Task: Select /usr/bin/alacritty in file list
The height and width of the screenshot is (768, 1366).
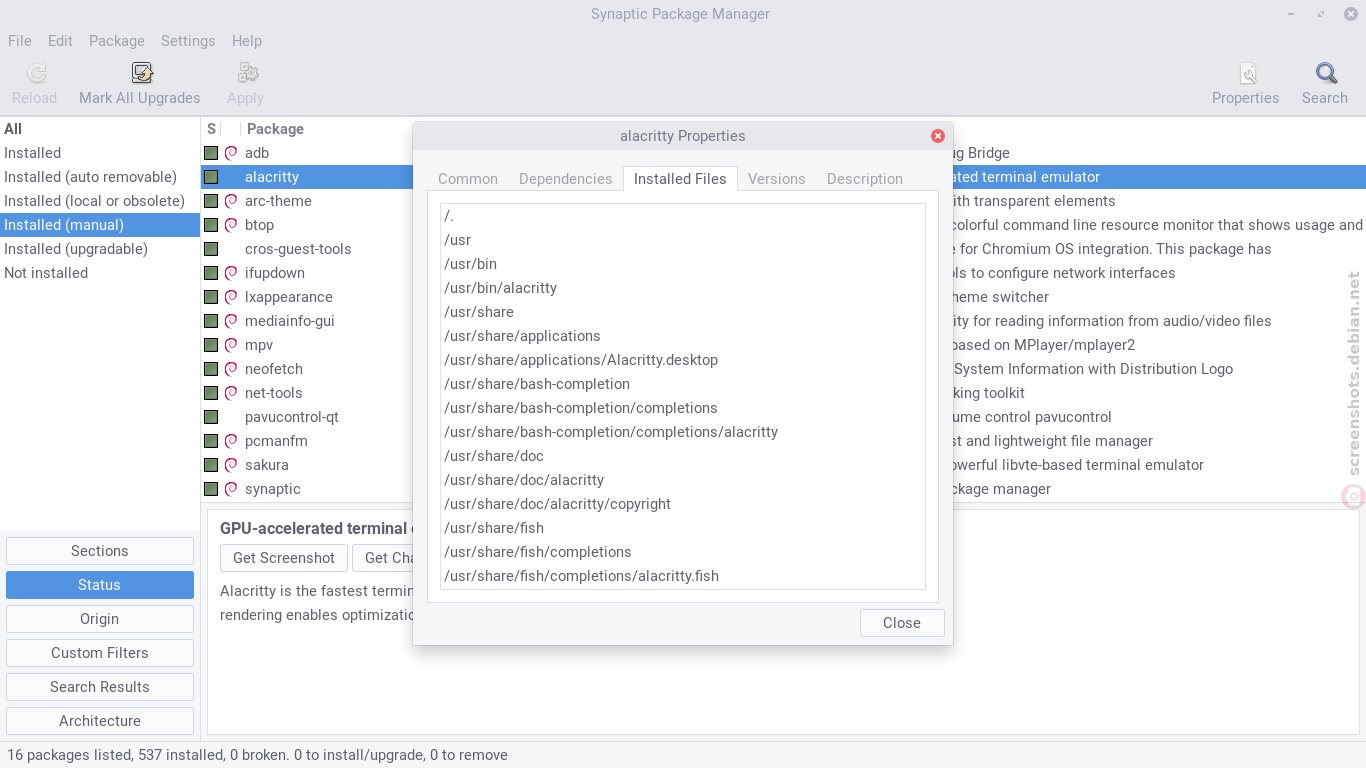Action: [x=683, y=288]
